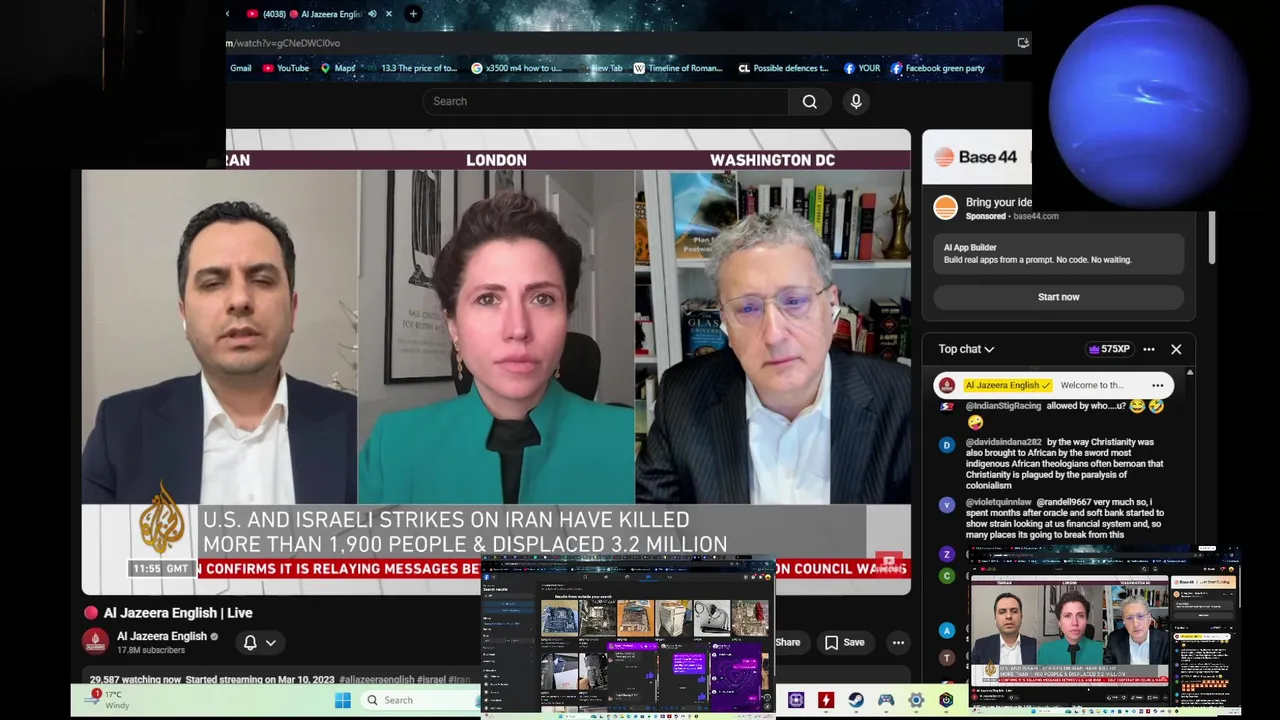The width and height of the screenshot is (1280, 720).
Task: Click the YouTube search magnifier button
Action: [x=810, y=101]
